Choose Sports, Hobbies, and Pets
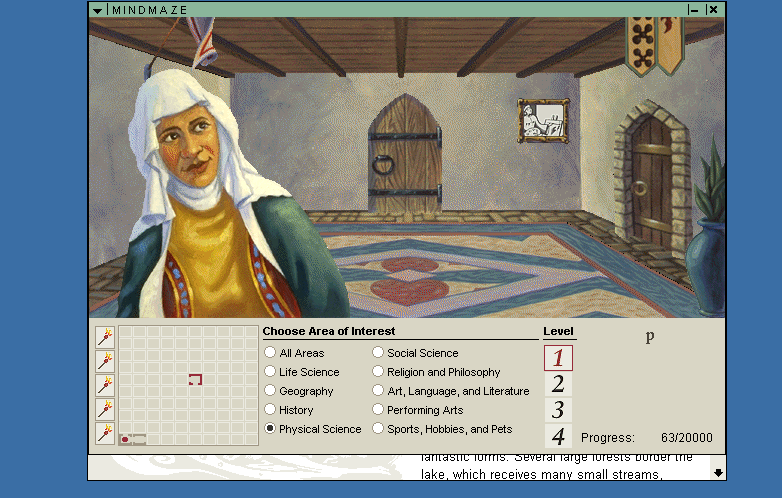The width and height of the screenshot is (782, 498). [378, 428]
